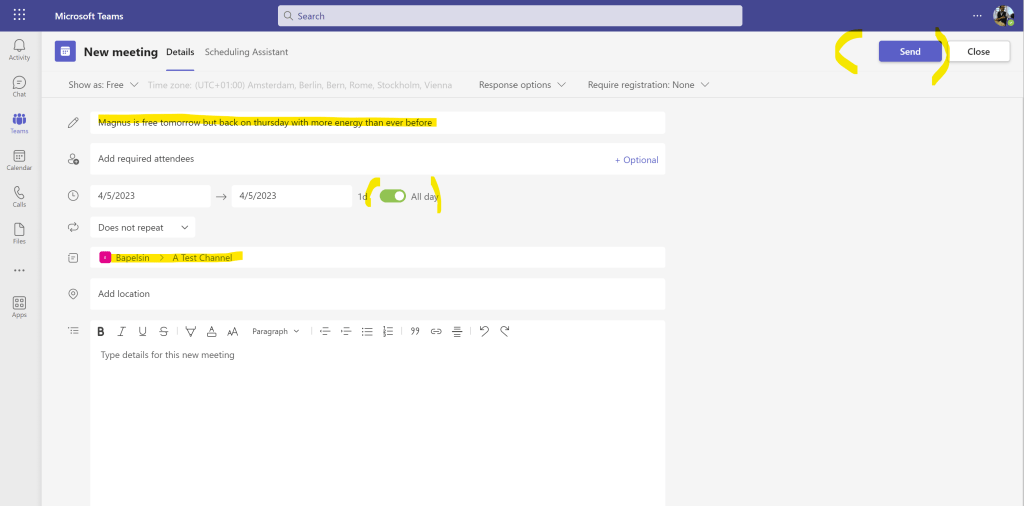Open the Response options dropdown
Viewport: 1024px width, 506px height.
[522, 85]
